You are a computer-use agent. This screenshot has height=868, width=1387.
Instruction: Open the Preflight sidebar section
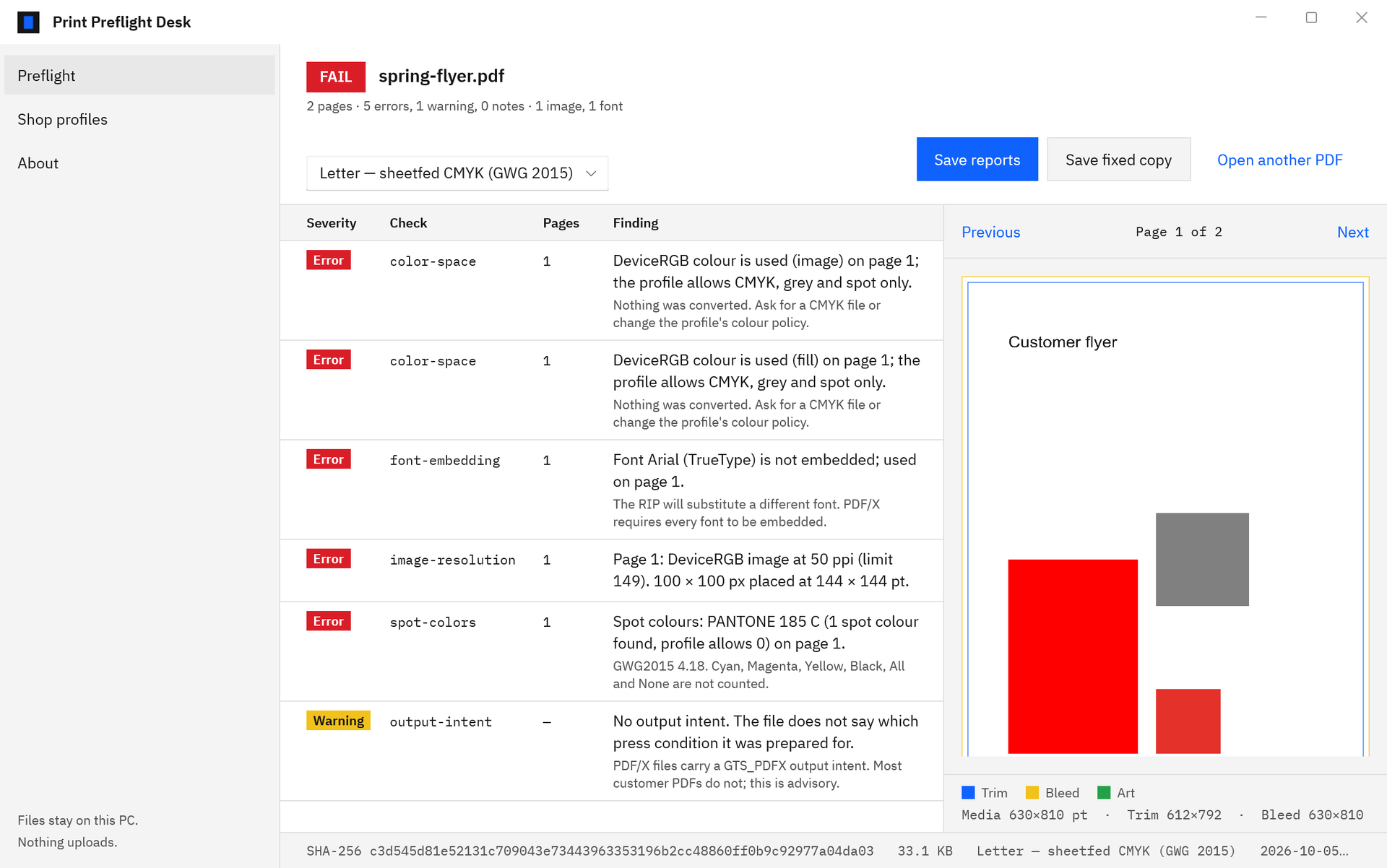[139, 76]
